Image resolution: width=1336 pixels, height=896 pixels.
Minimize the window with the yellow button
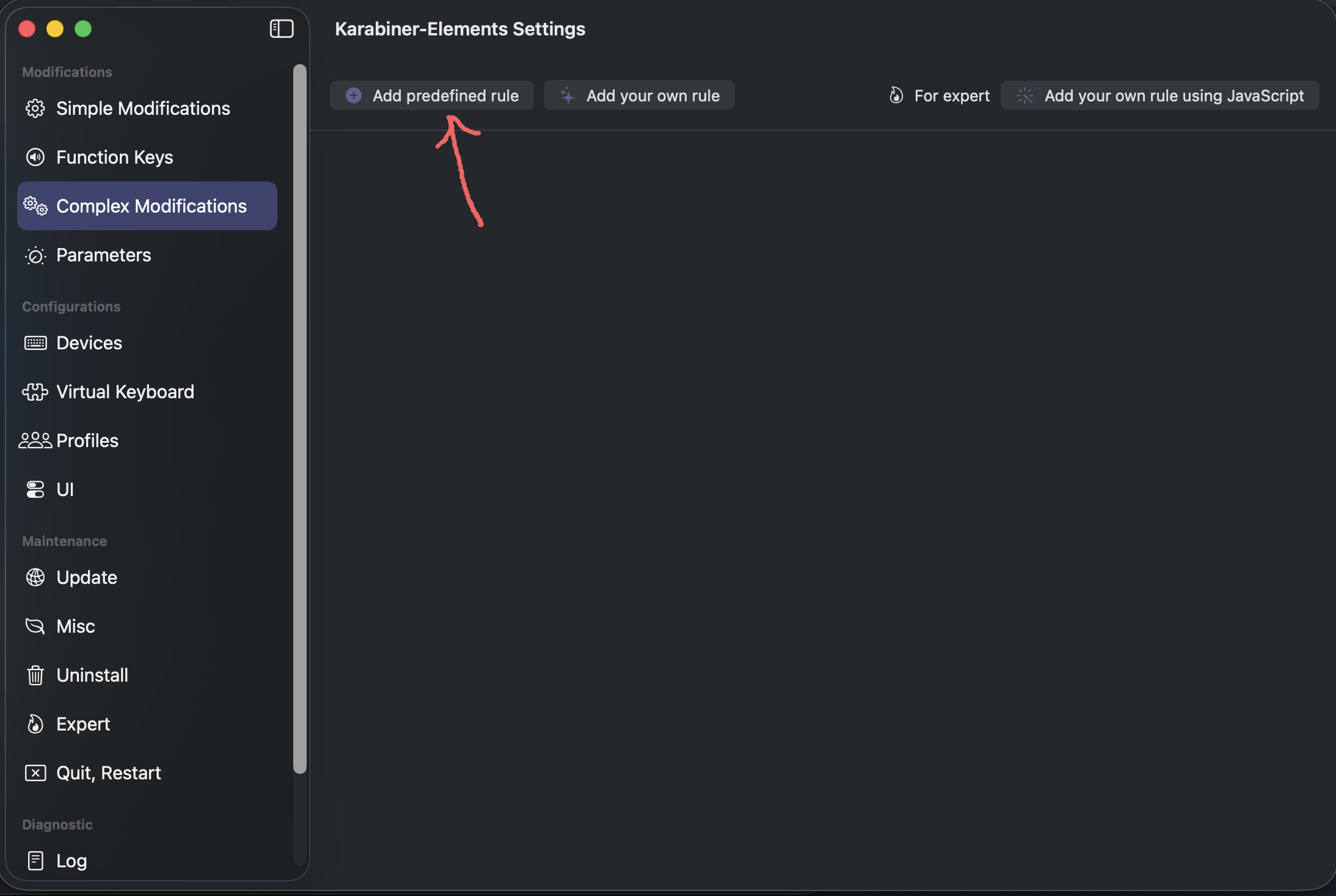[x=55, y=29]
